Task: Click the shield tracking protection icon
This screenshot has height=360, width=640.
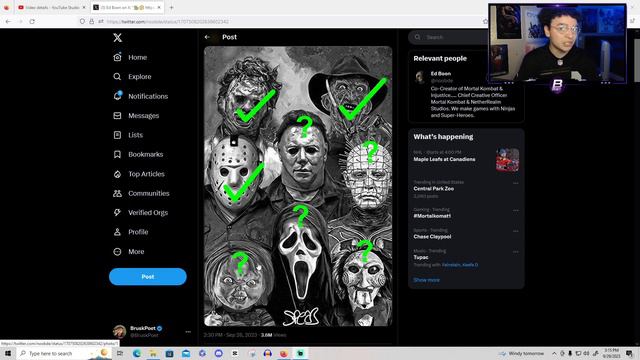Action: (82, 21)
